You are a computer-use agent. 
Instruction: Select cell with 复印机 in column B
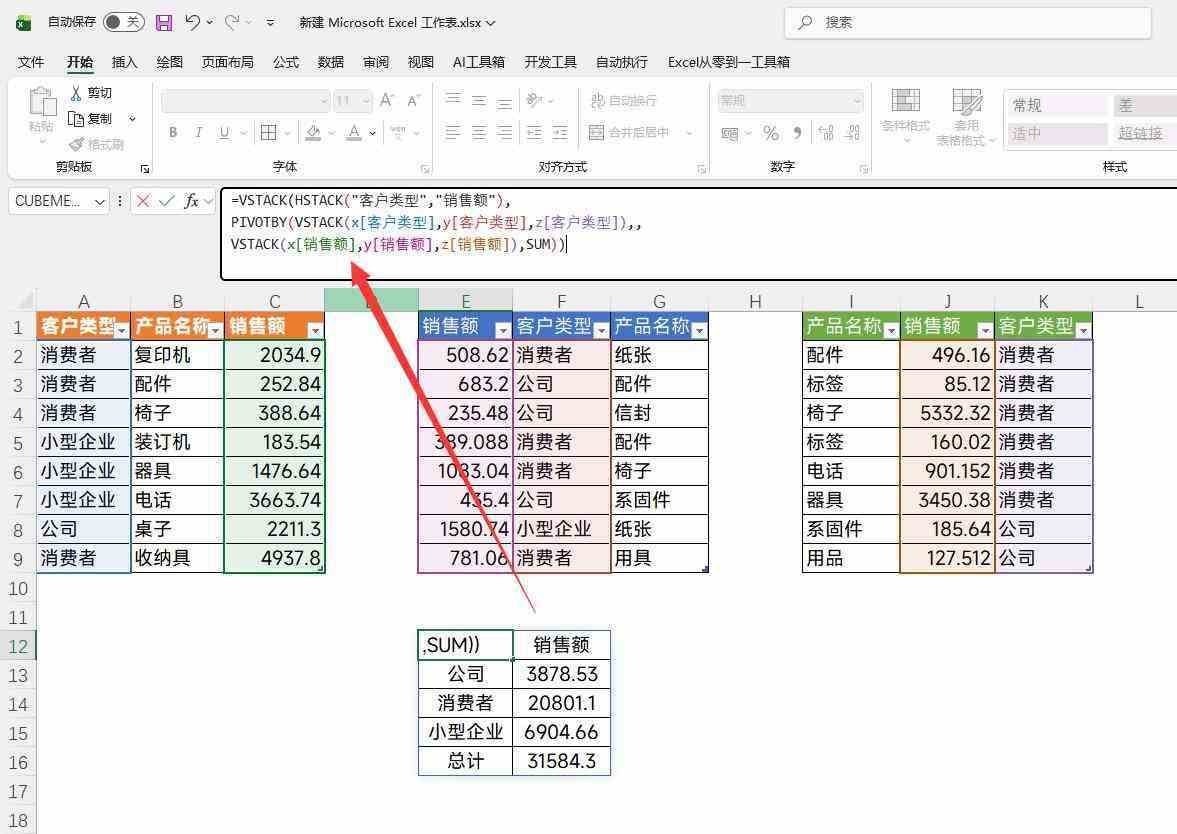tap(177, 354)
